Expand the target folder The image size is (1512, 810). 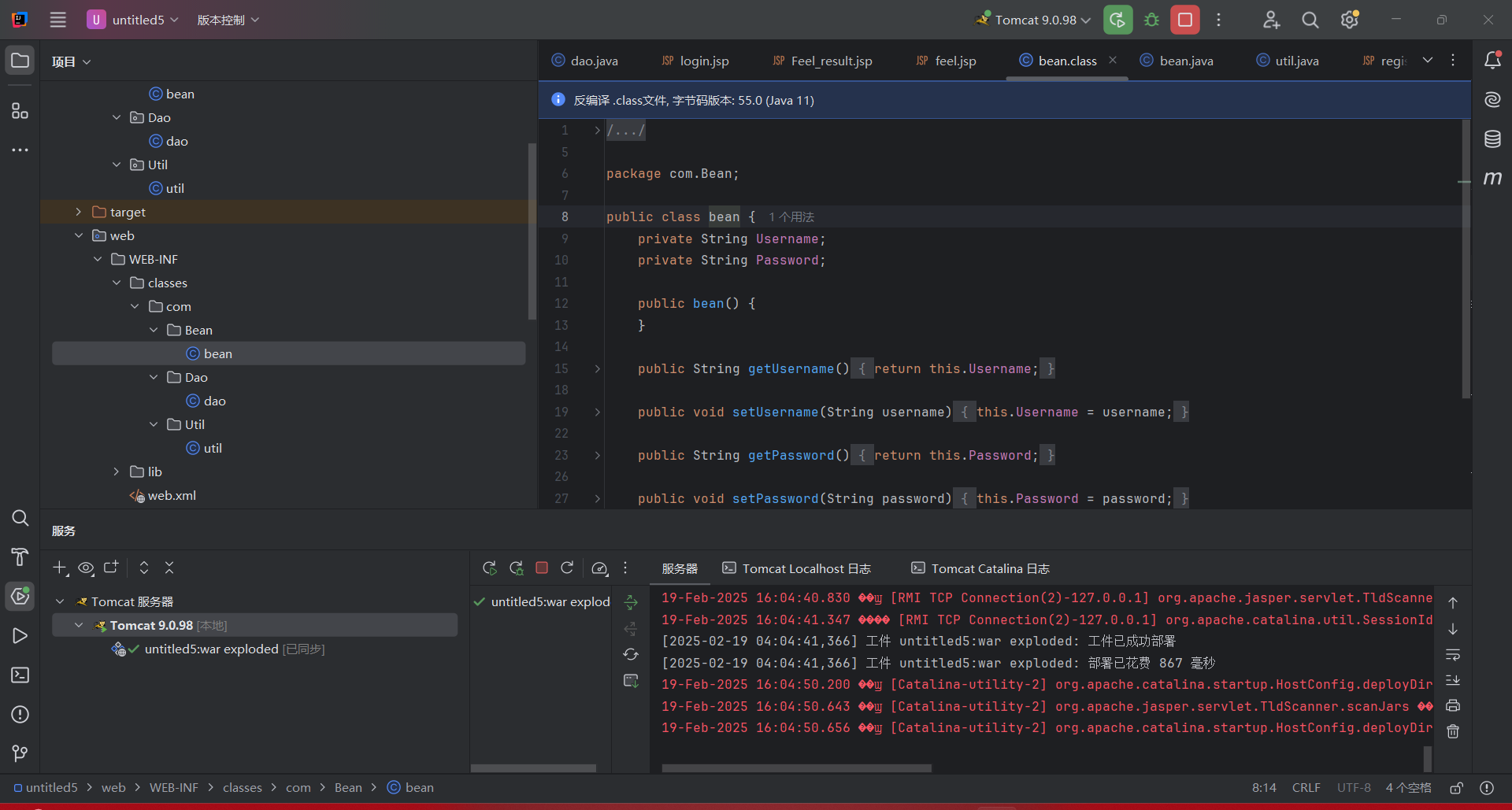[x=79, y=212]
